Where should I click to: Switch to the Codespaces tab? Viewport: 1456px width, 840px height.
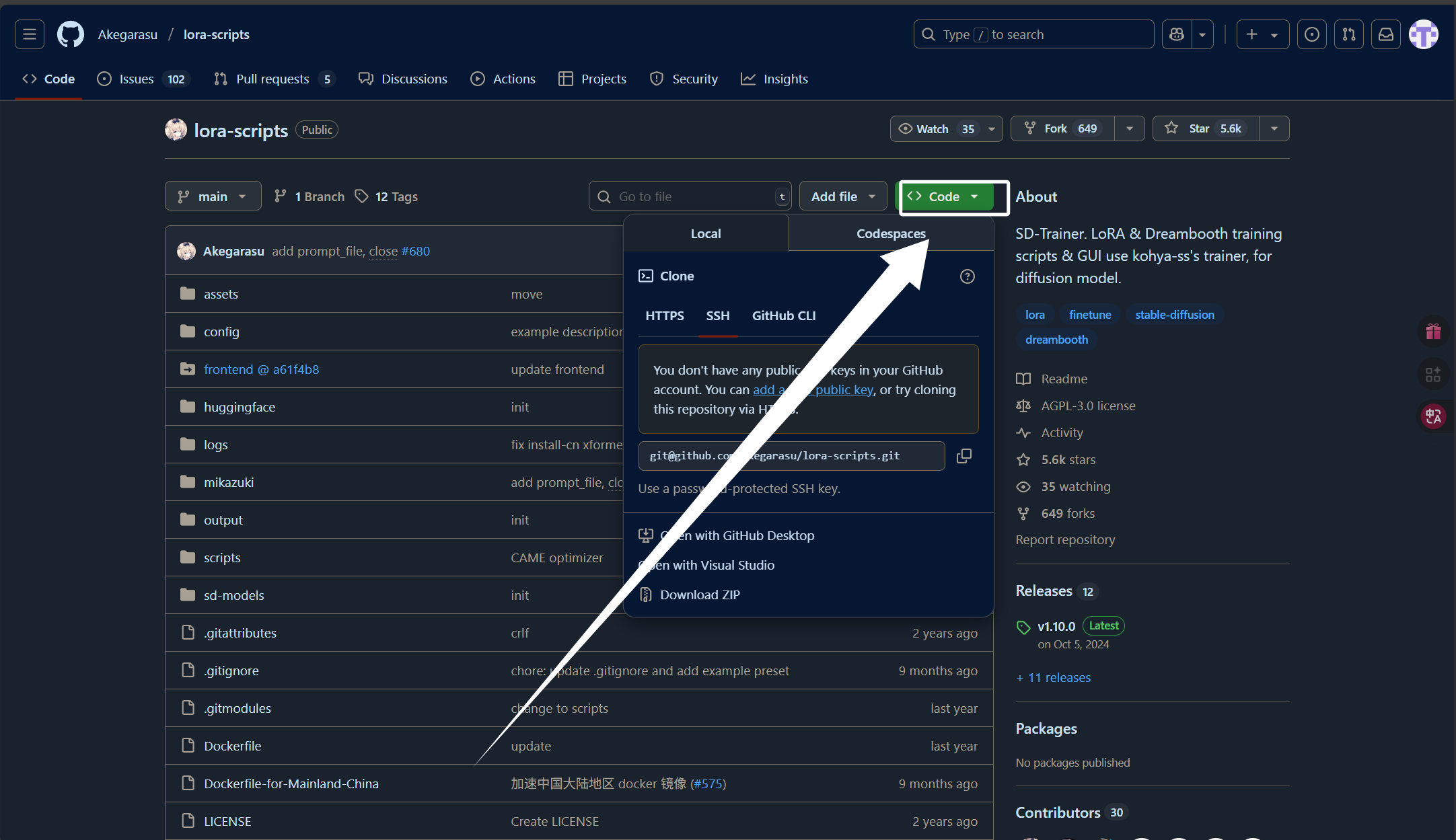point(891,233)
